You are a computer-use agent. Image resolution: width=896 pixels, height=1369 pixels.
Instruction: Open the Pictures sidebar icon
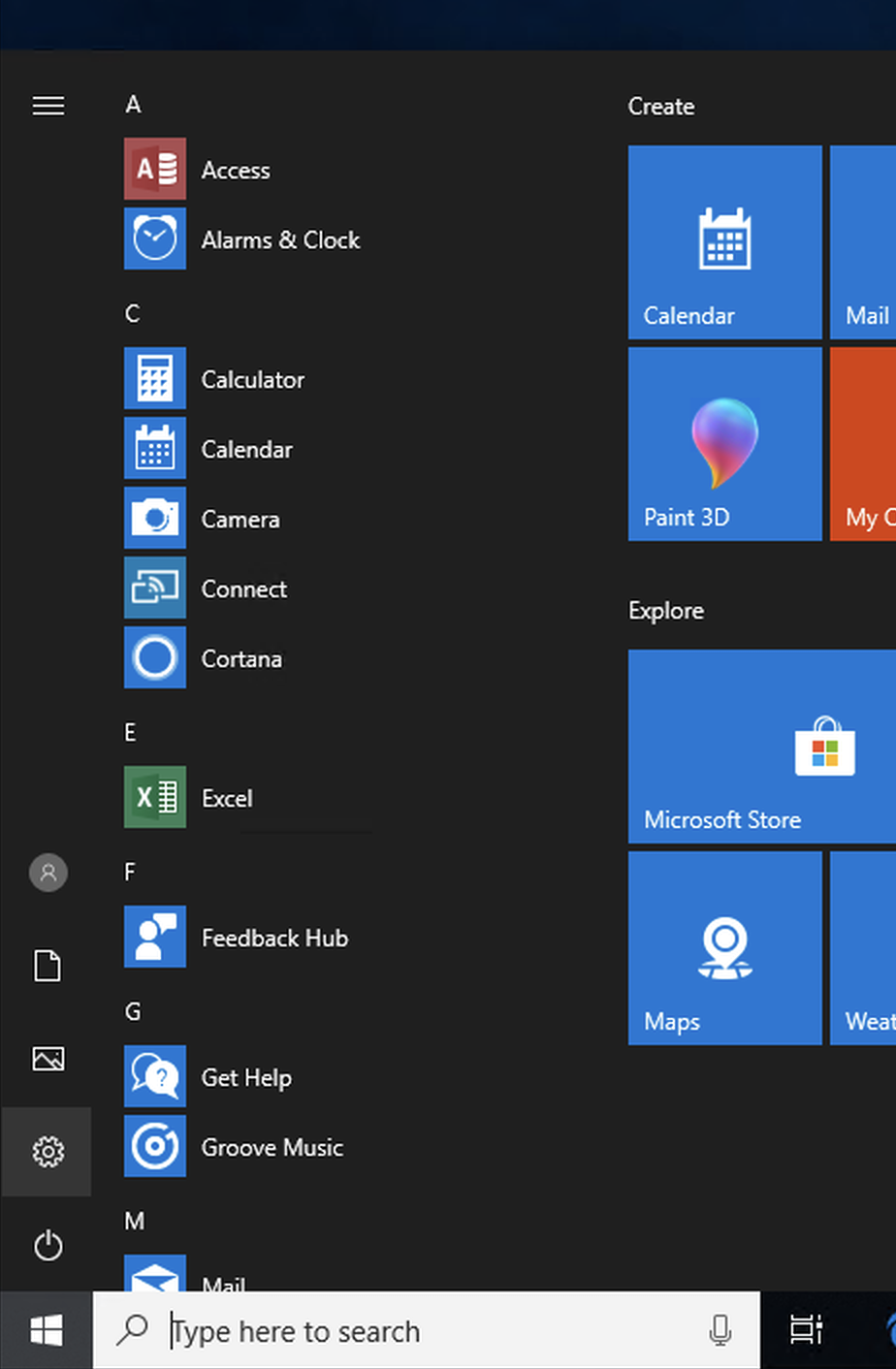48,1058
